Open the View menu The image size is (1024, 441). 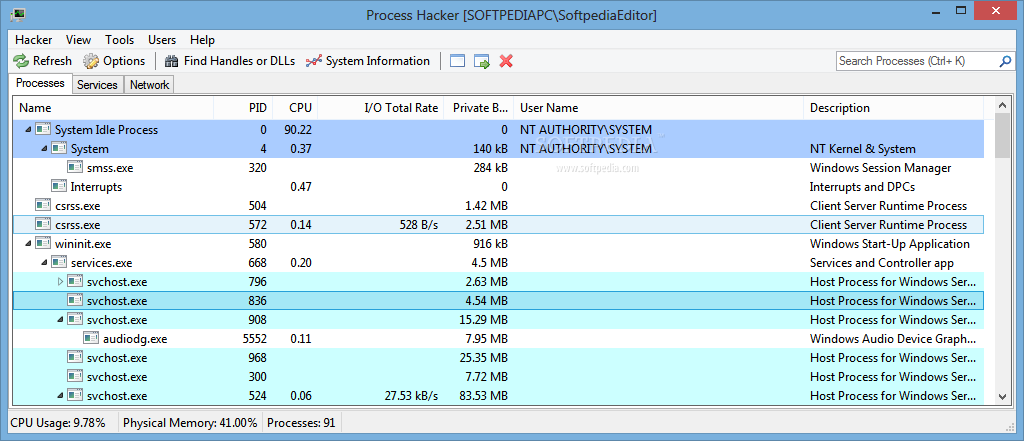(x=78, y=40)
